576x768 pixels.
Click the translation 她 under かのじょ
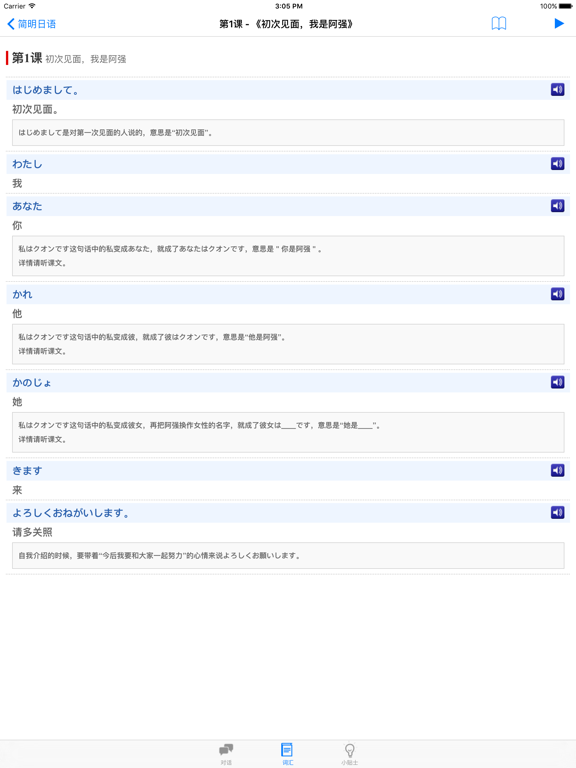(17, 402)
